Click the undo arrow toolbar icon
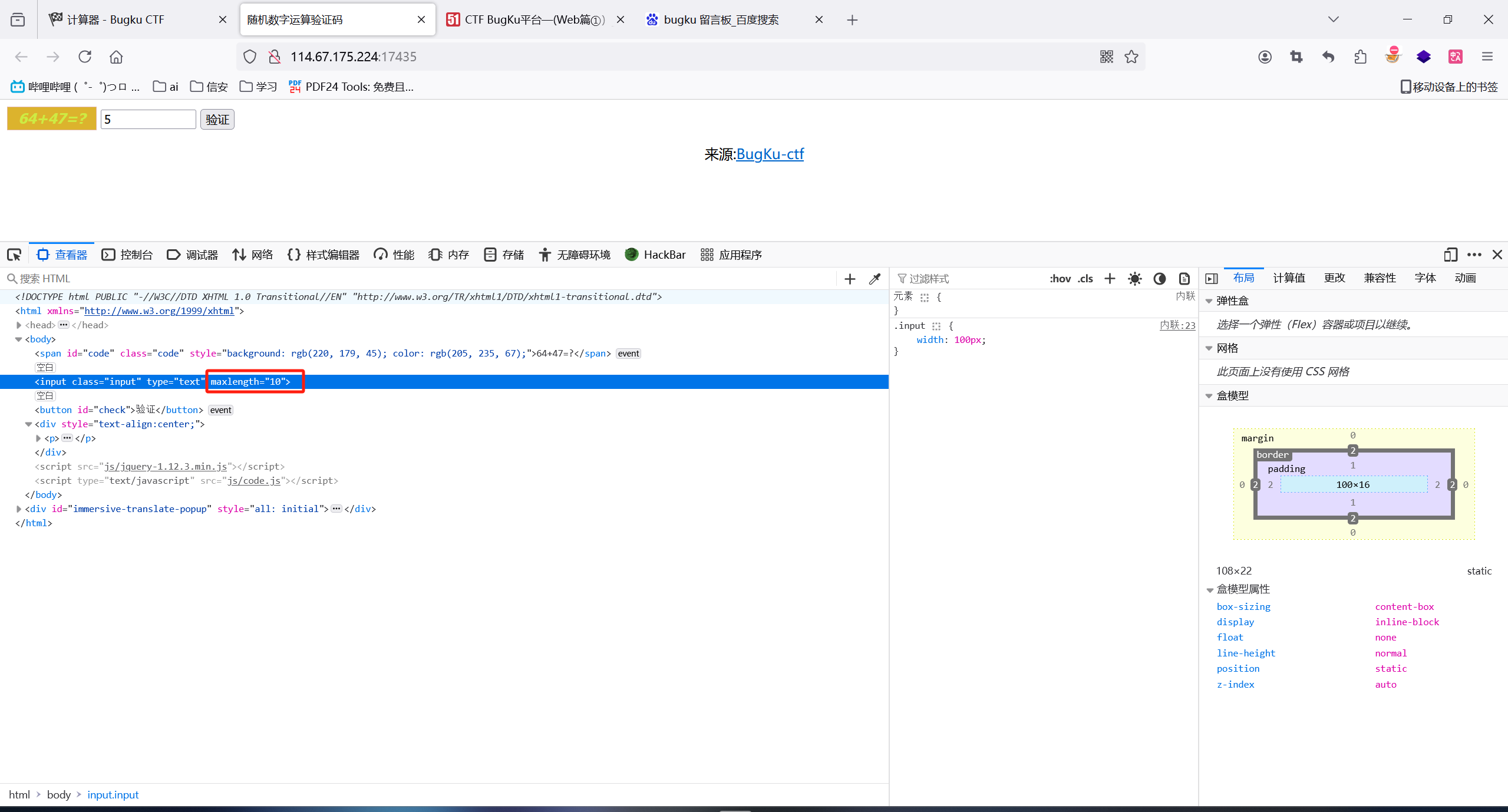1508x812 pixels. click(x=1328, y=57)
